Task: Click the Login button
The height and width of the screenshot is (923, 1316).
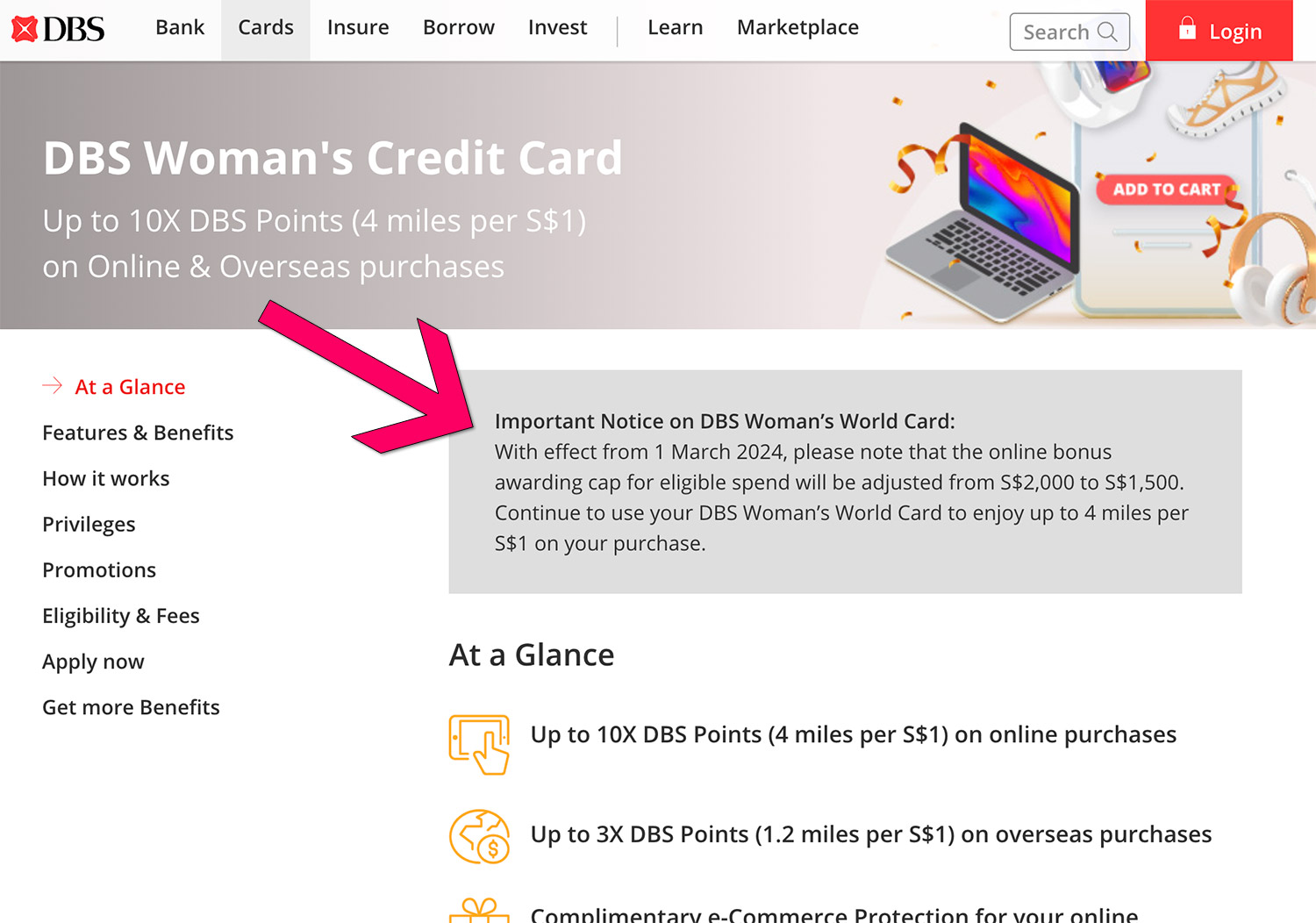Action: [1219, 31]
